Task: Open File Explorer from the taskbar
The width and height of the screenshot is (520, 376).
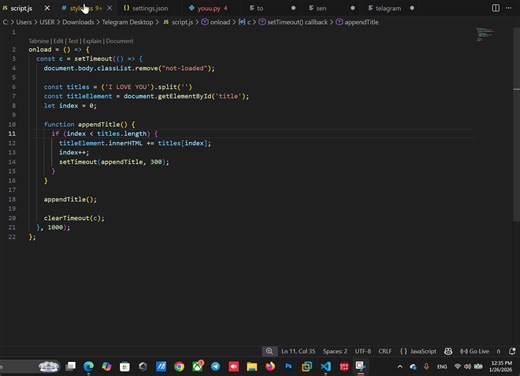Action: click(x=252, y=367)
